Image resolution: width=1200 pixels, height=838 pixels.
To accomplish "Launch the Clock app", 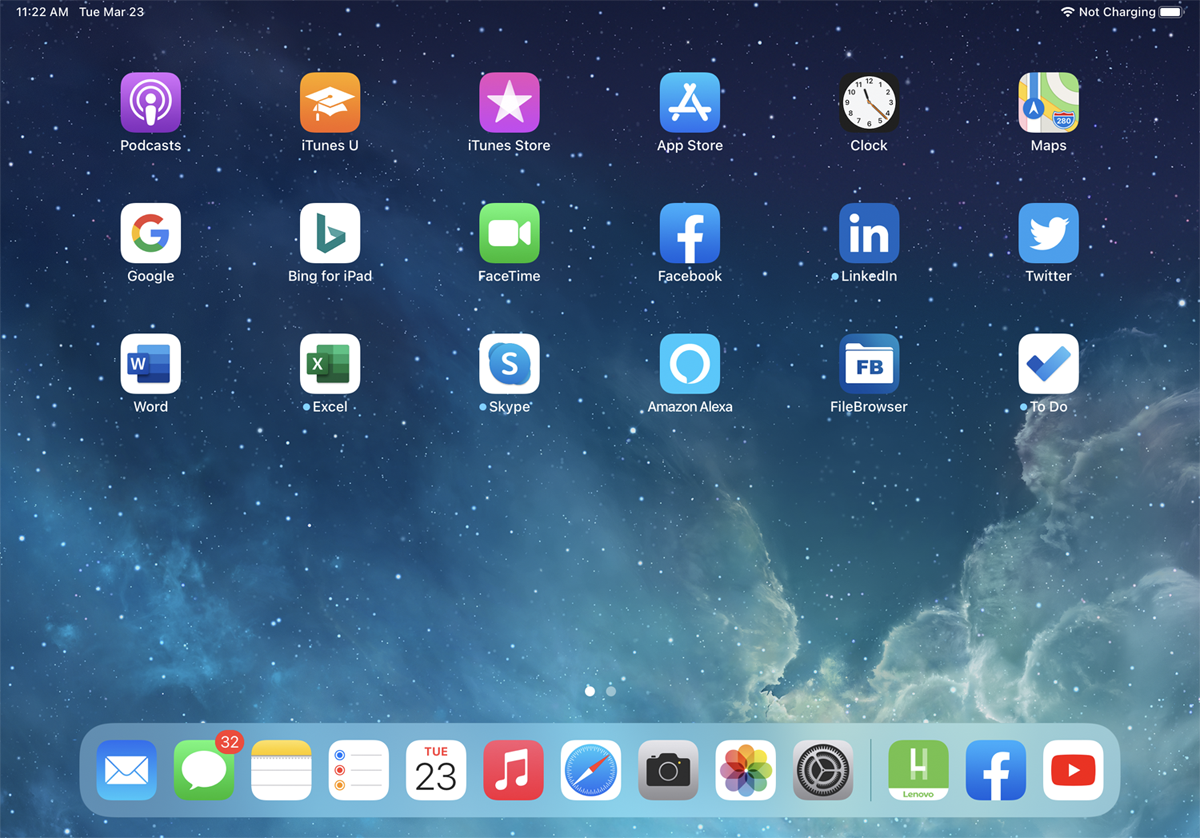I will pyautogui.click(x=869, y=102).
